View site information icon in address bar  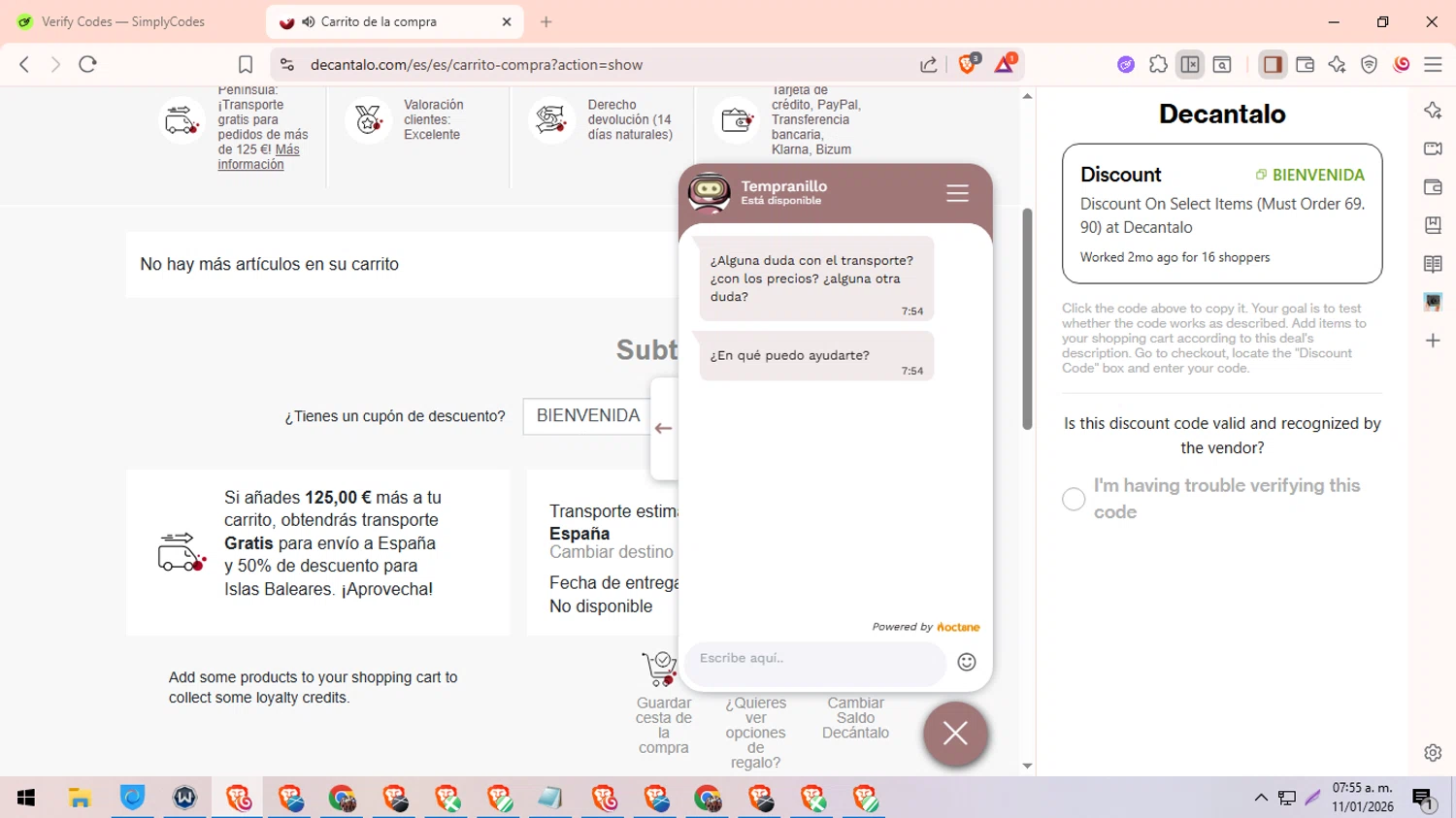click(x=287, y=65)
